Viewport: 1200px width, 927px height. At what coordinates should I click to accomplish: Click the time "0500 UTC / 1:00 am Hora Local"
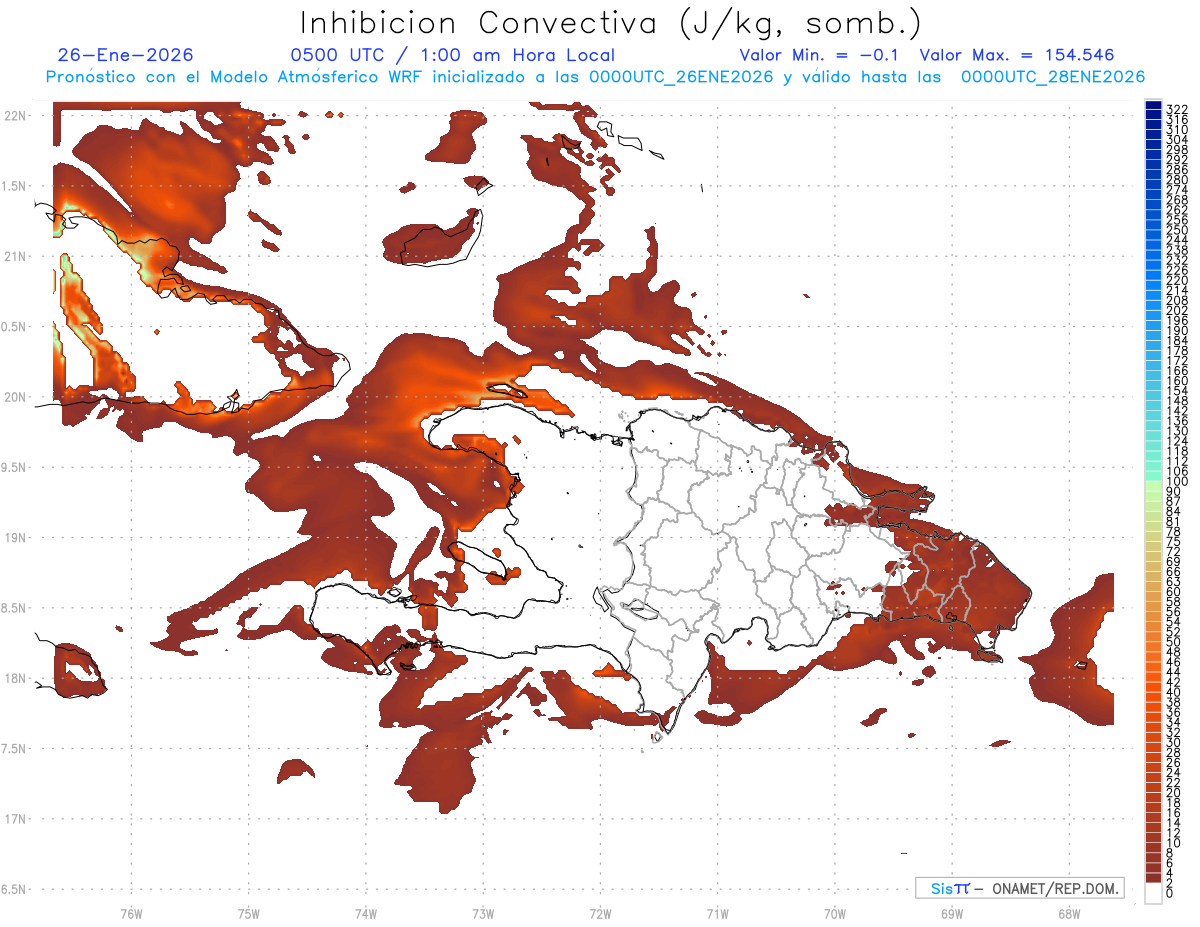(453, 55)
